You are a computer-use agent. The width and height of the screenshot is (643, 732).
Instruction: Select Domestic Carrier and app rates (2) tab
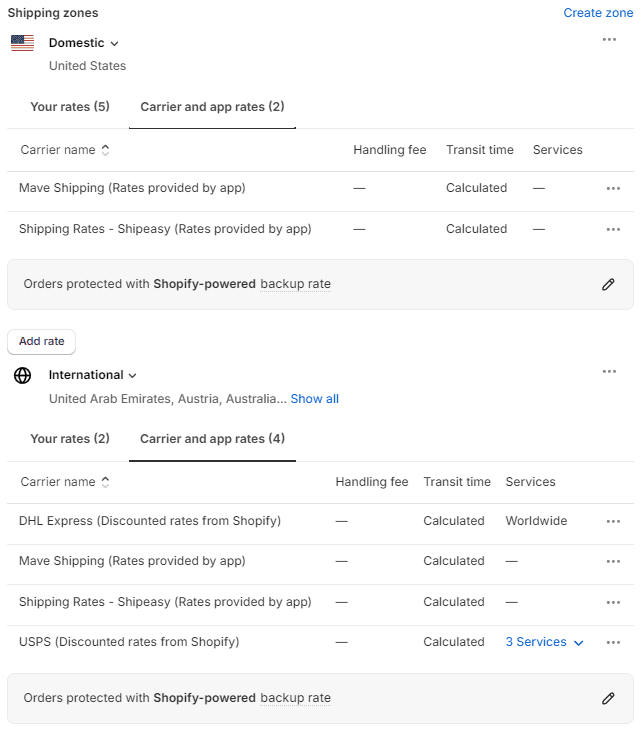pos(212,106)
